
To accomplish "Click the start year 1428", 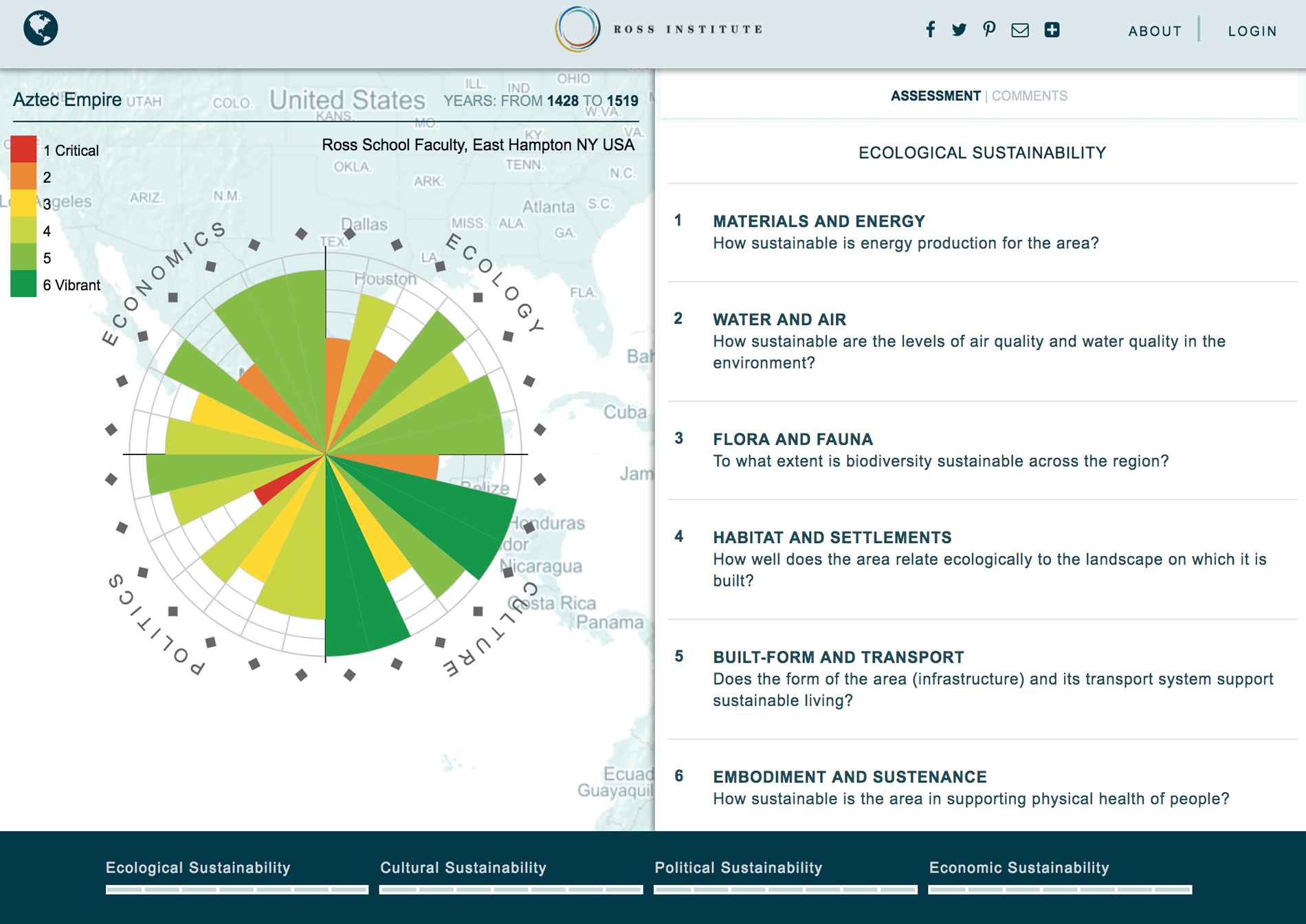I will (562, 101).
